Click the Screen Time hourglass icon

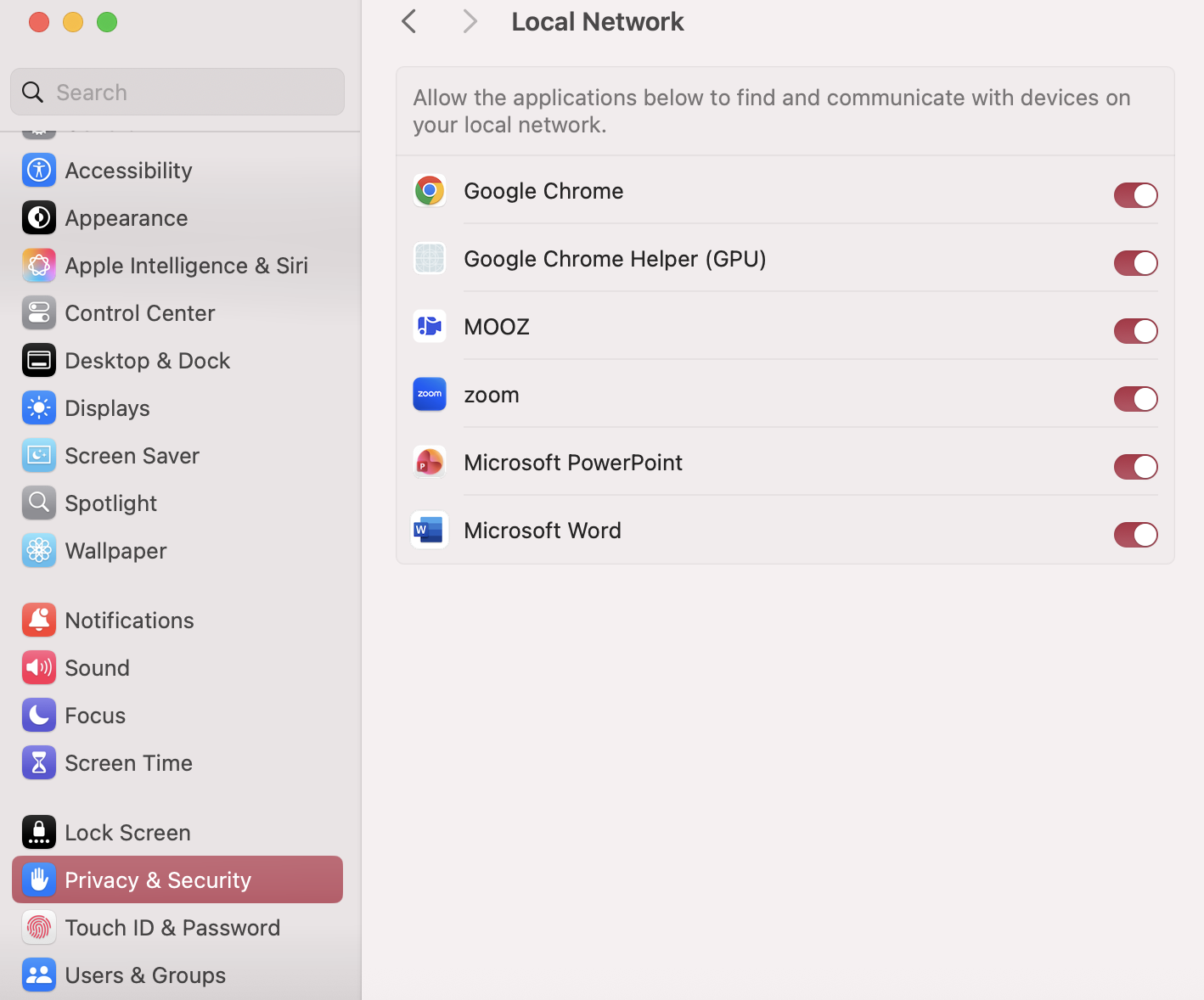click(39, 763)
